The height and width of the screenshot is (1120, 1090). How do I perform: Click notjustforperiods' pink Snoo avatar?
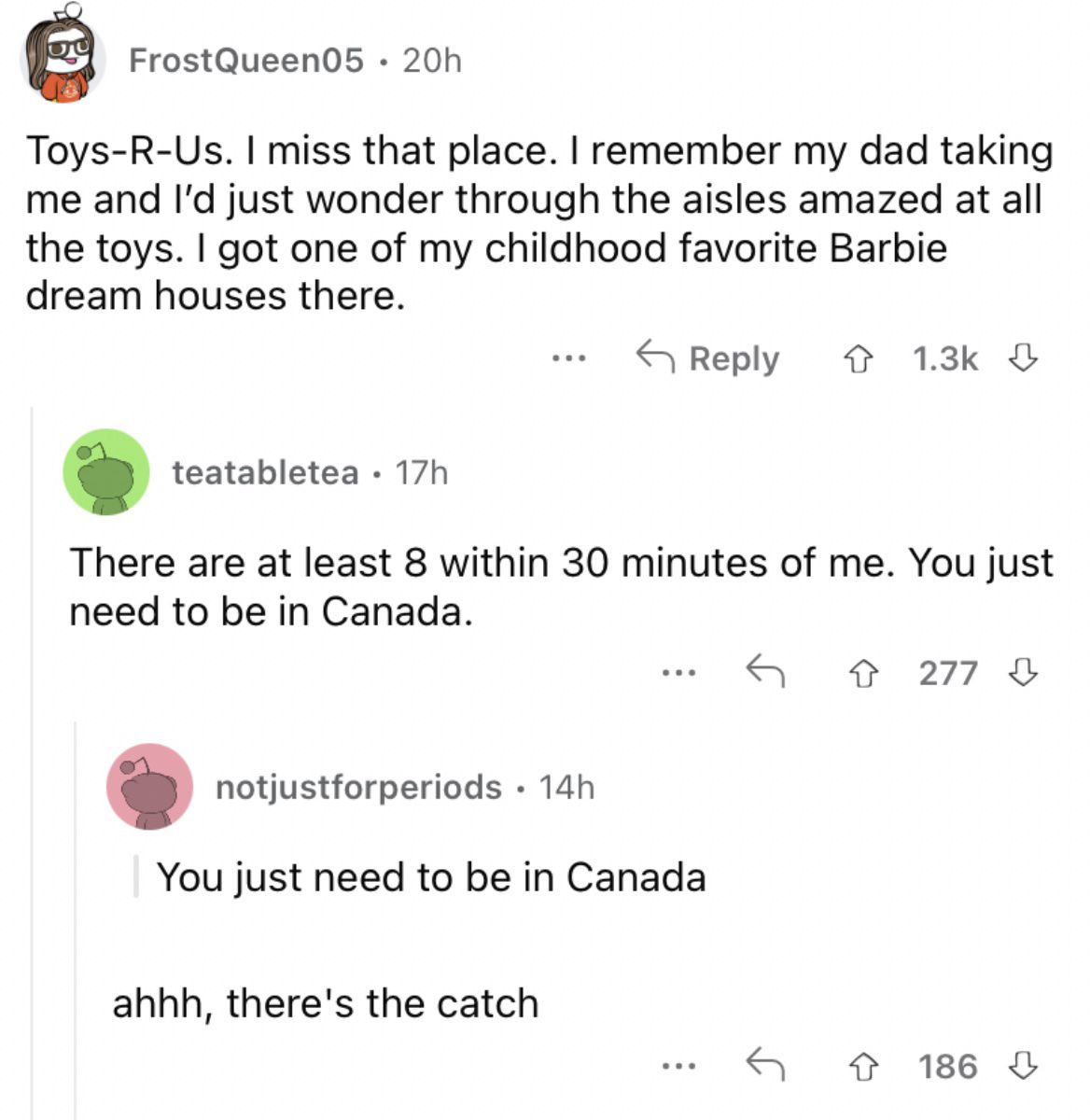point(150,787)
